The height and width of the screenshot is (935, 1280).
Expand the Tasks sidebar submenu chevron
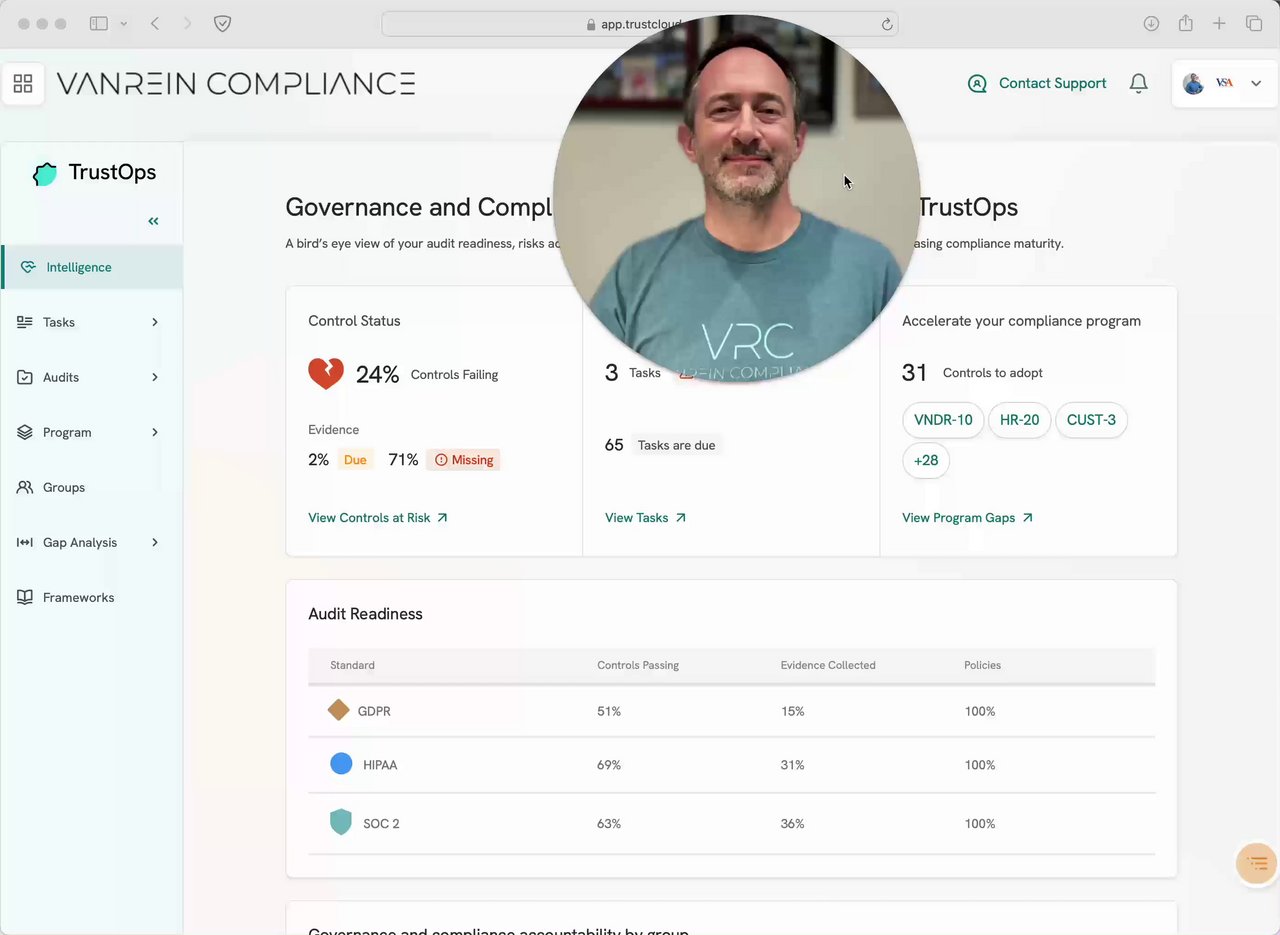(x=155, y=322)
